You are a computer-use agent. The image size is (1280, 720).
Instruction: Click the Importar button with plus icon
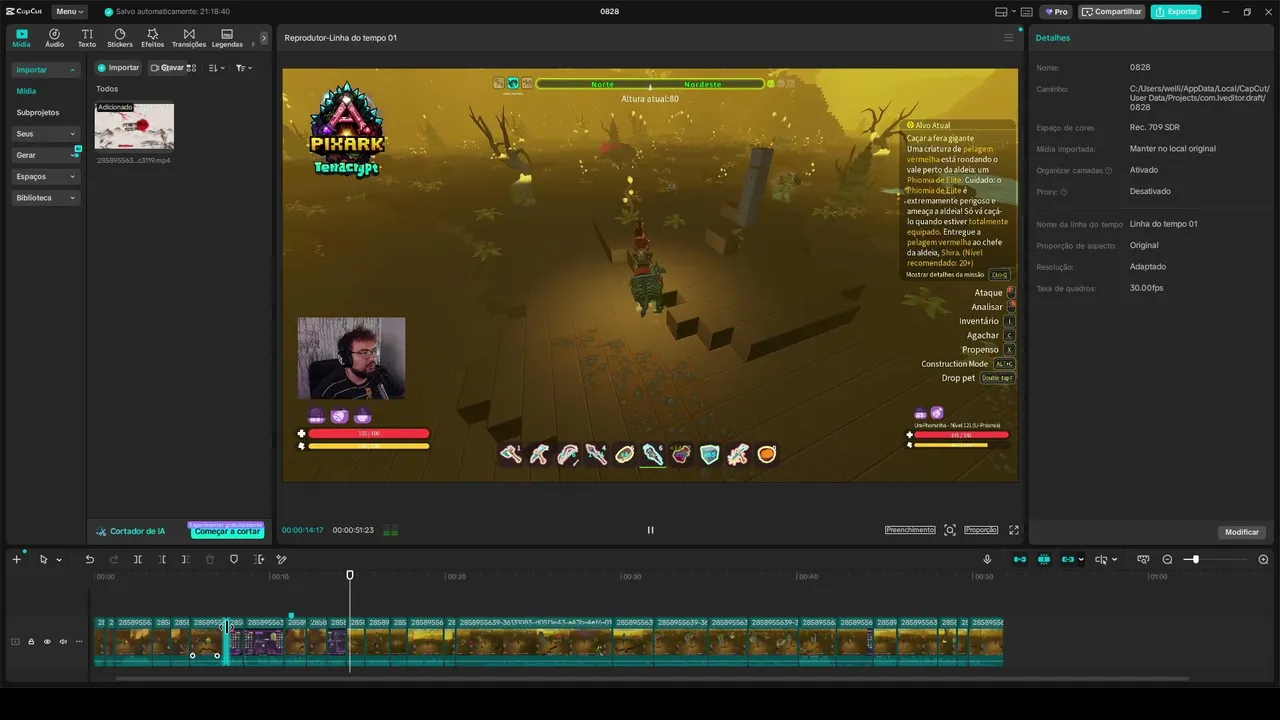click(x=118, y=68)
